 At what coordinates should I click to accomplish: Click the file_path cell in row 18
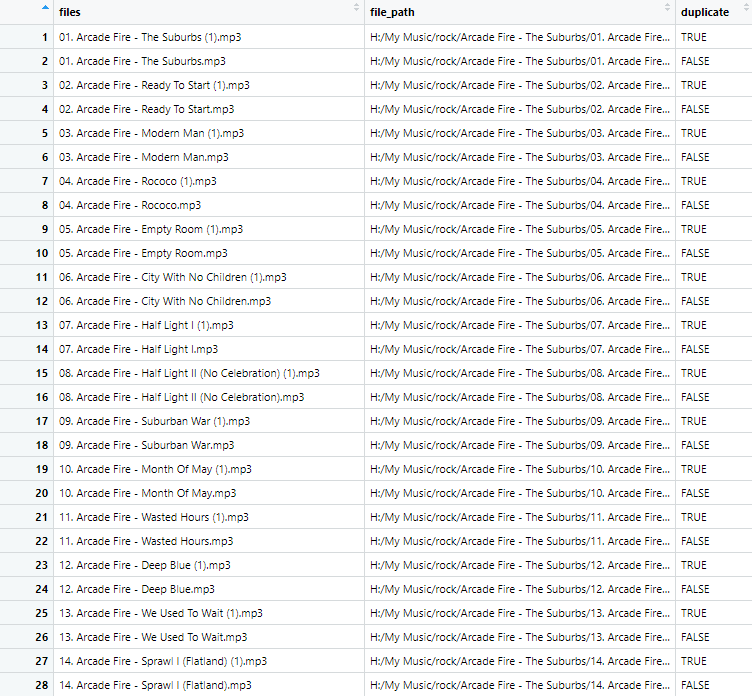click(519, 445)
